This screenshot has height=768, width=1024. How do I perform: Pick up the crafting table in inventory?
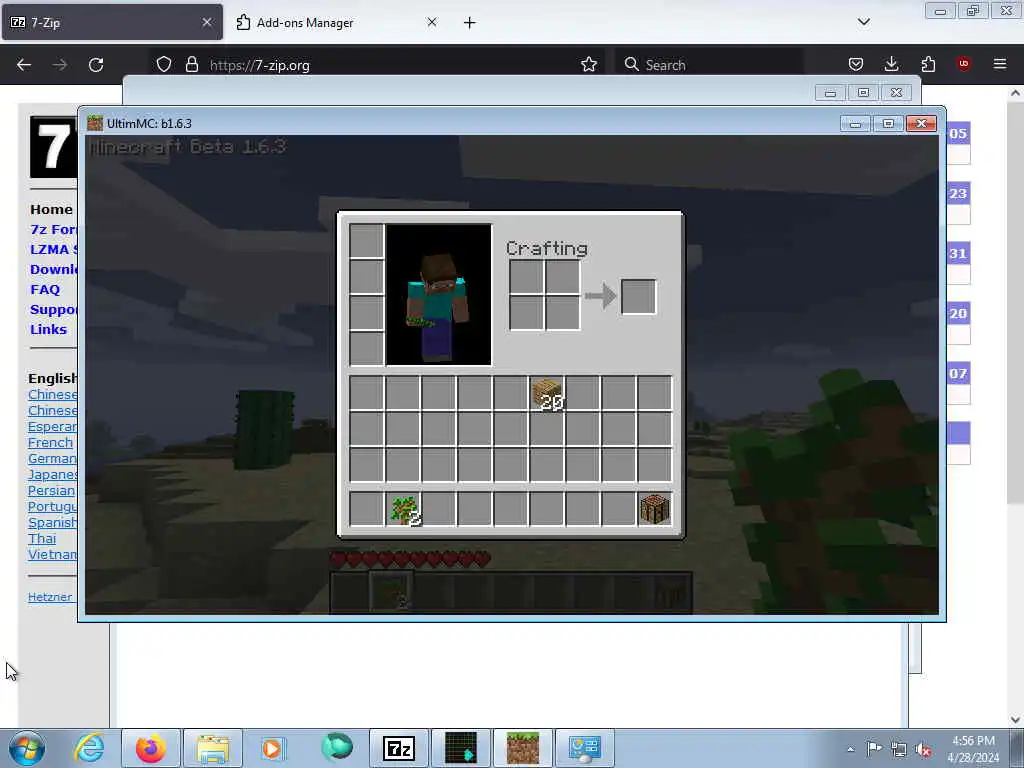pos(654,509)
